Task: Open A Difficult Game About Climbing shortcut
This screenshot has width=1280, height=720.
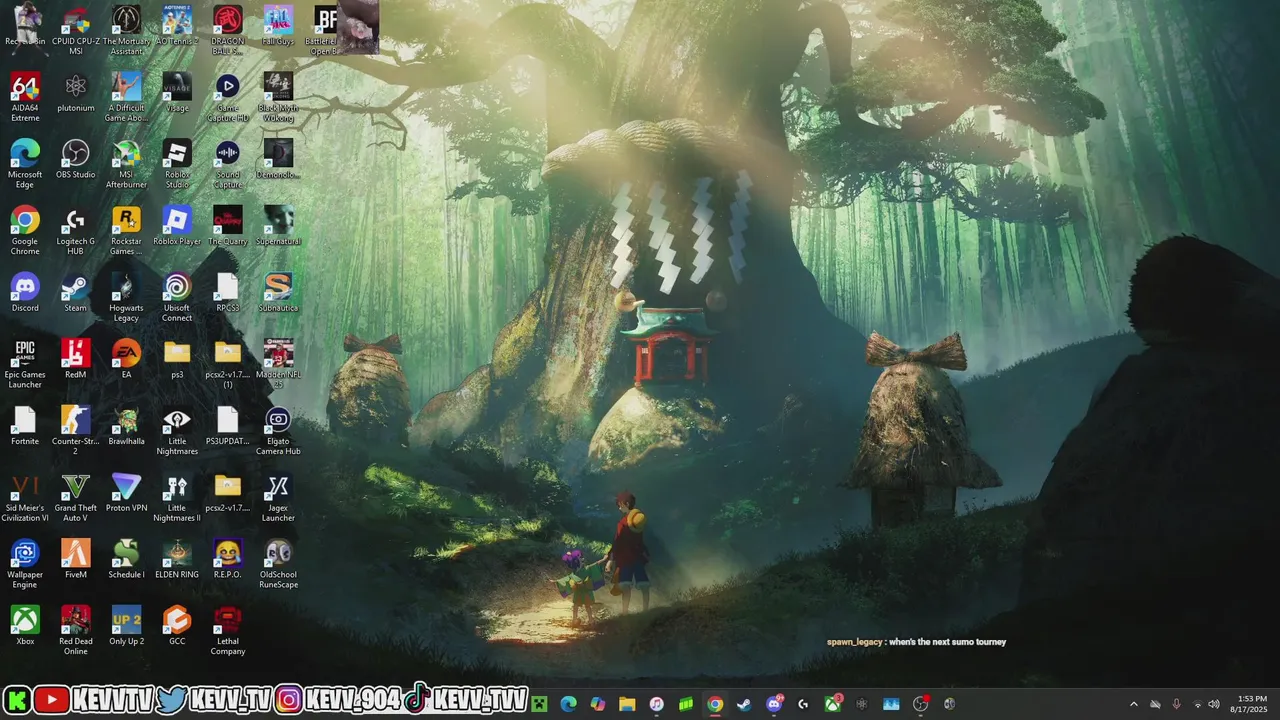Action: [126, 97]
